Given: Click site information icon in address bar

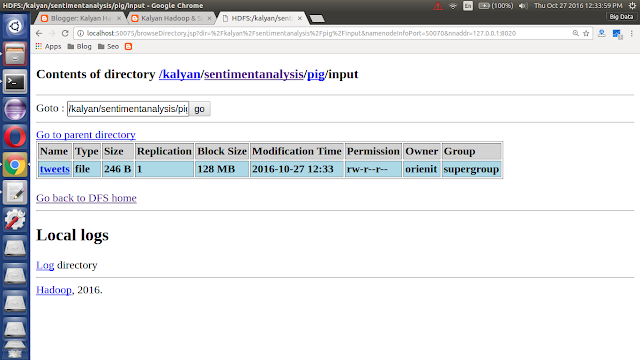Looking at the screenshot, I should [80, 33].
